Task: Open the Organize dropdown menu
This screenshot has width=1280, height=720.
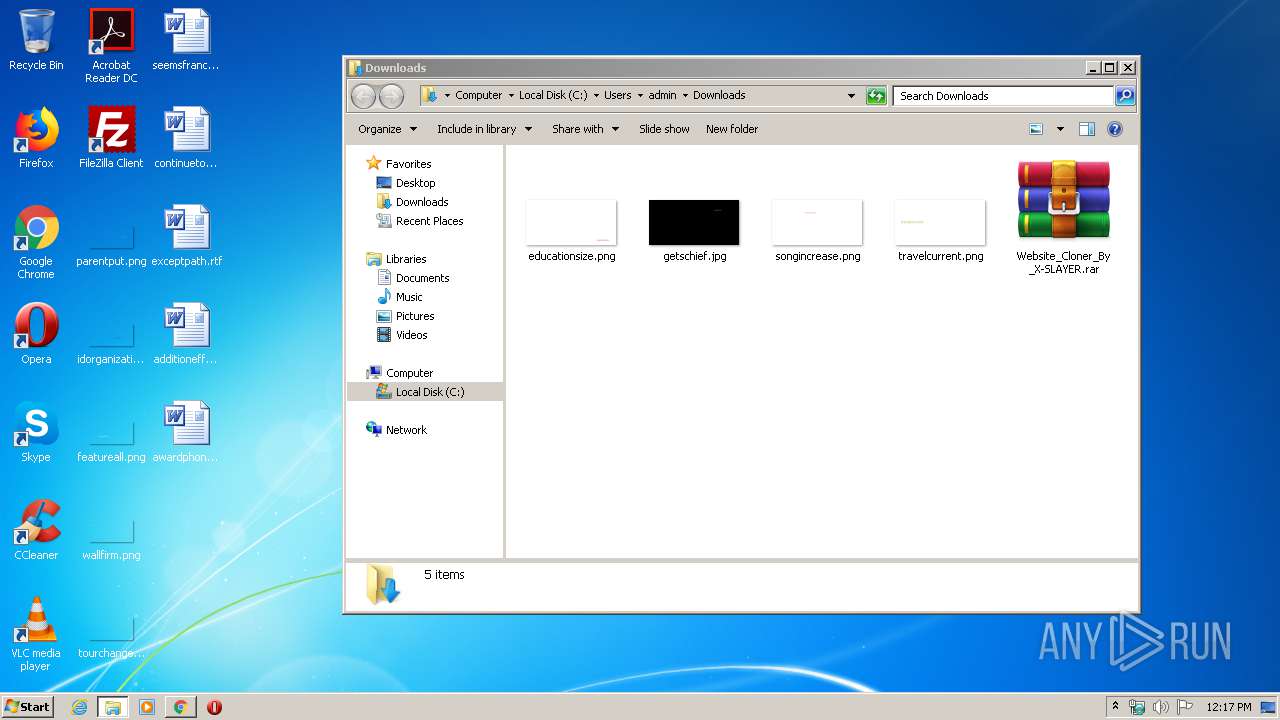Action: click(x=387, y=129)
